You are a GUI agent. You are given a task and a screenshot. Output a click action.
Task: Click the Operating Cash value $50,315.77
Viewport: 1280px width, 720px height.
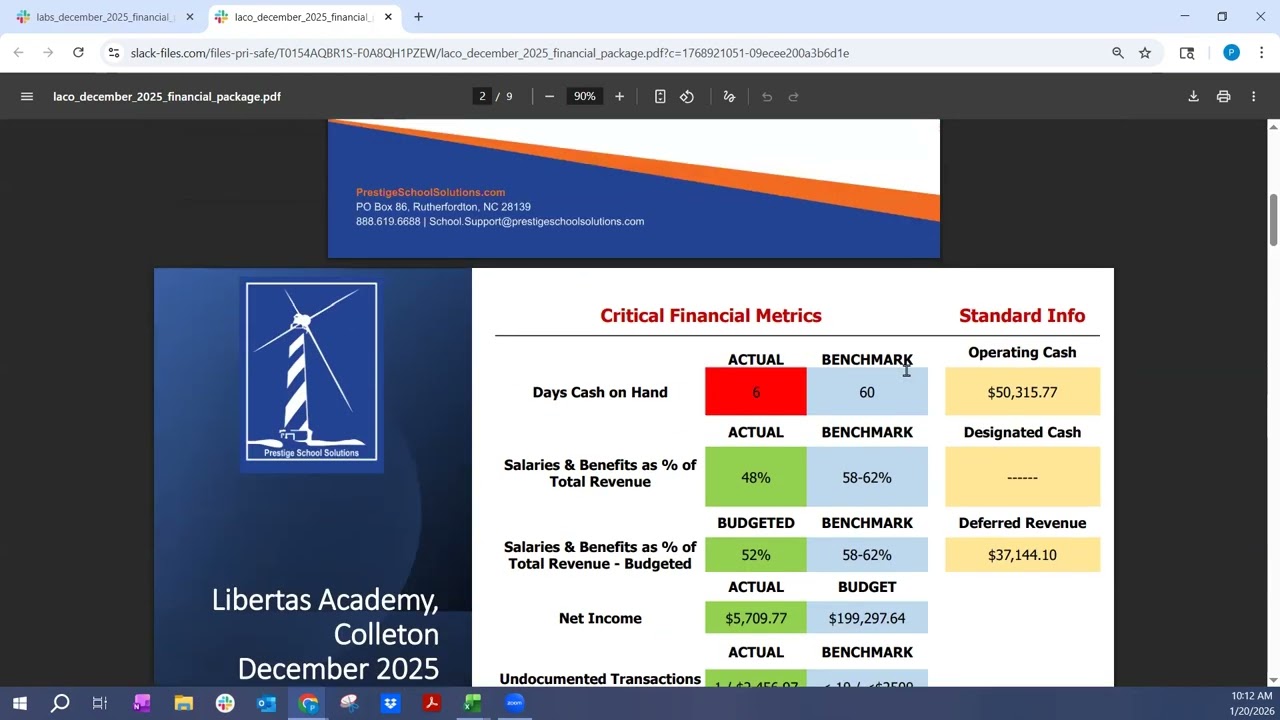point(1022,392)
